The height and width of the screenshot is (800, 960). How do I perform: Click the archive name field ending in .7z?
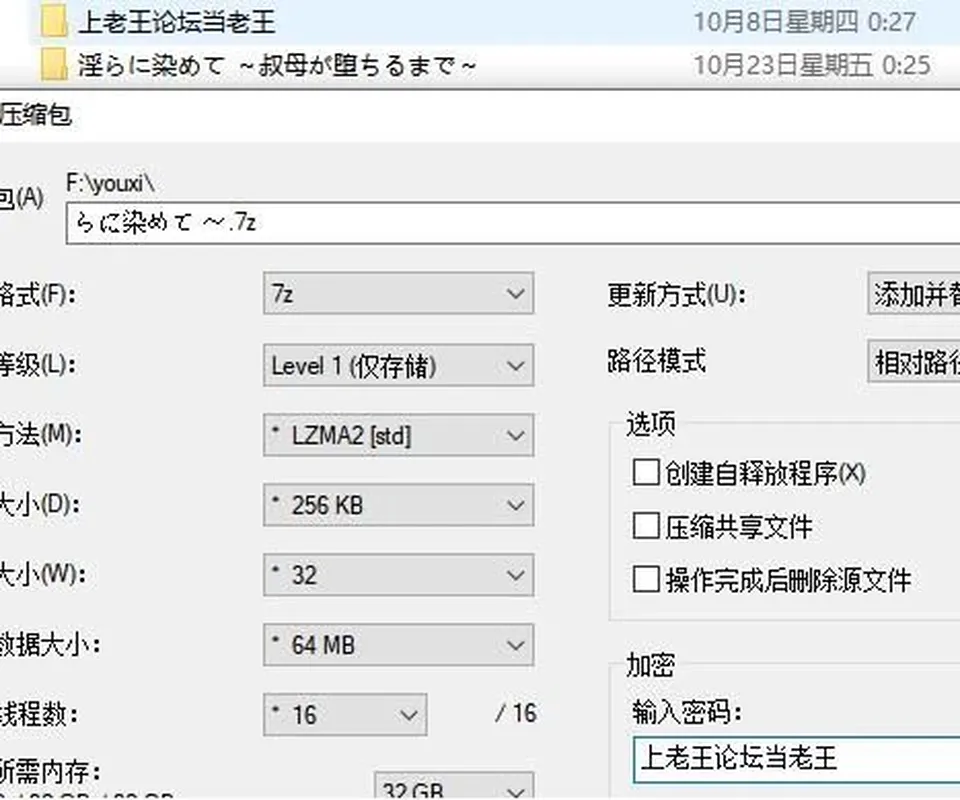coord(513,223)
